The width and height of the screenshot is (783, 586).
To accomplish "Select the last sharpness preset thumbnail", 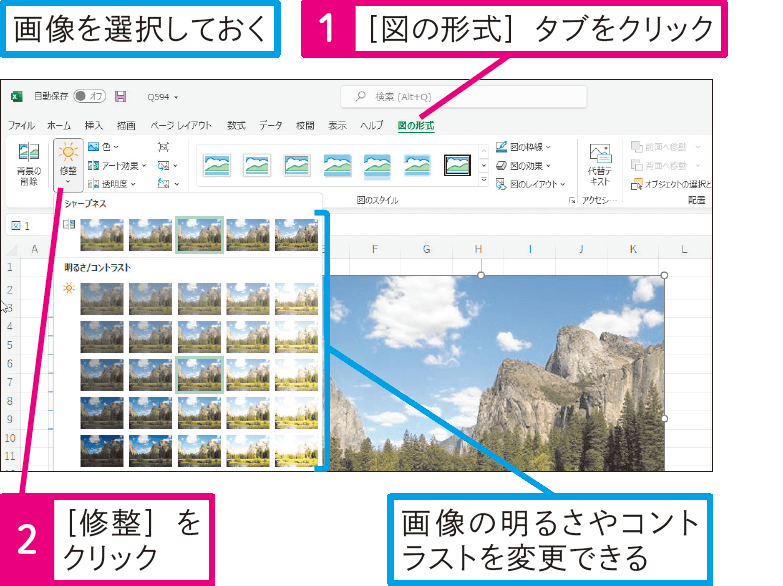I will pyautogui.click(x=297, y=235).
